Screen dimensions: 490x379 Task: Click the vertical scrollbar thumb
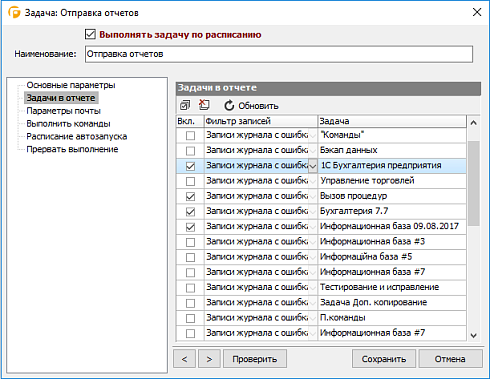[x=473, y=183]
